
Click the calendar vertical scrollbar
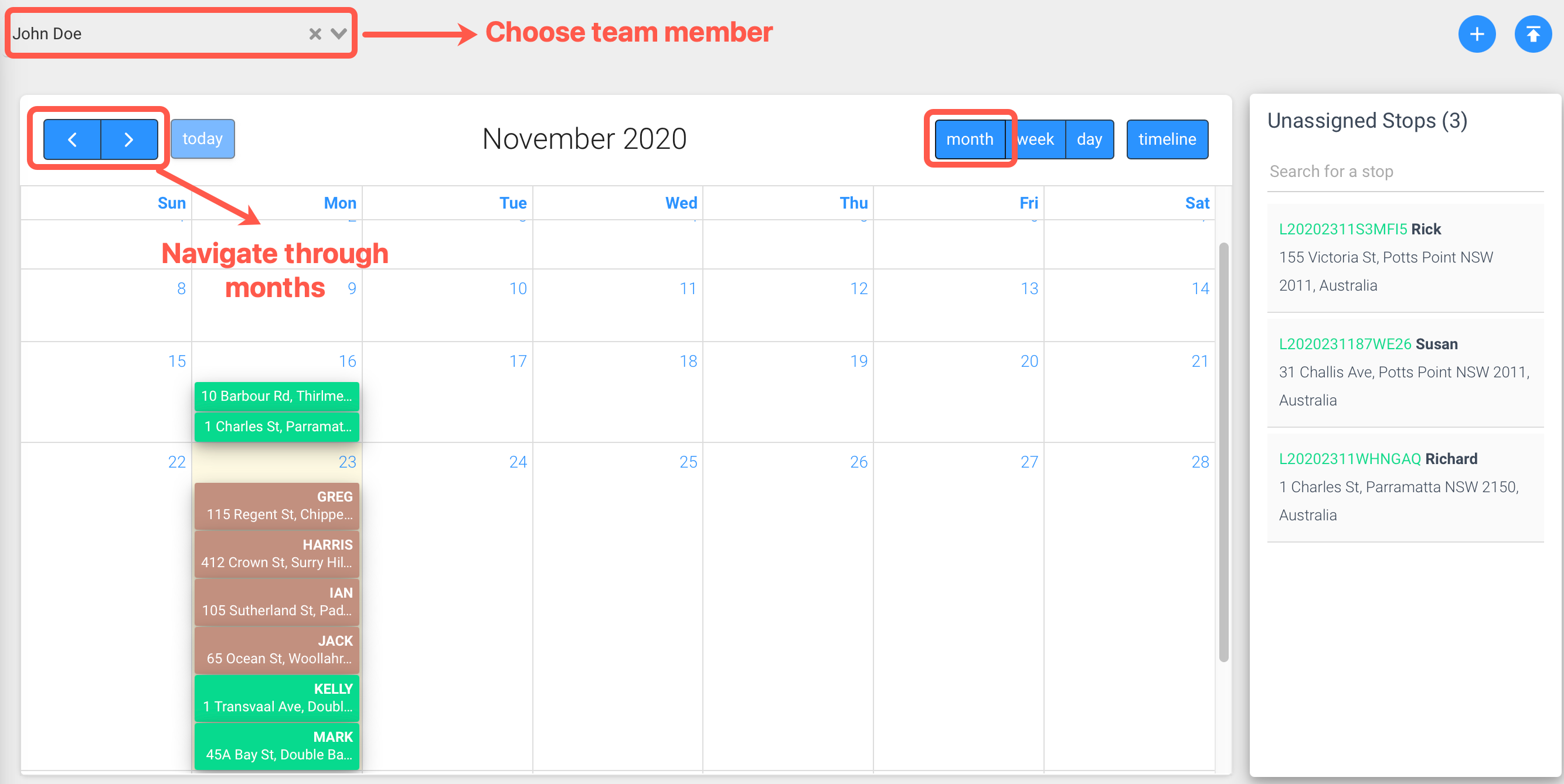[1223, 452]
